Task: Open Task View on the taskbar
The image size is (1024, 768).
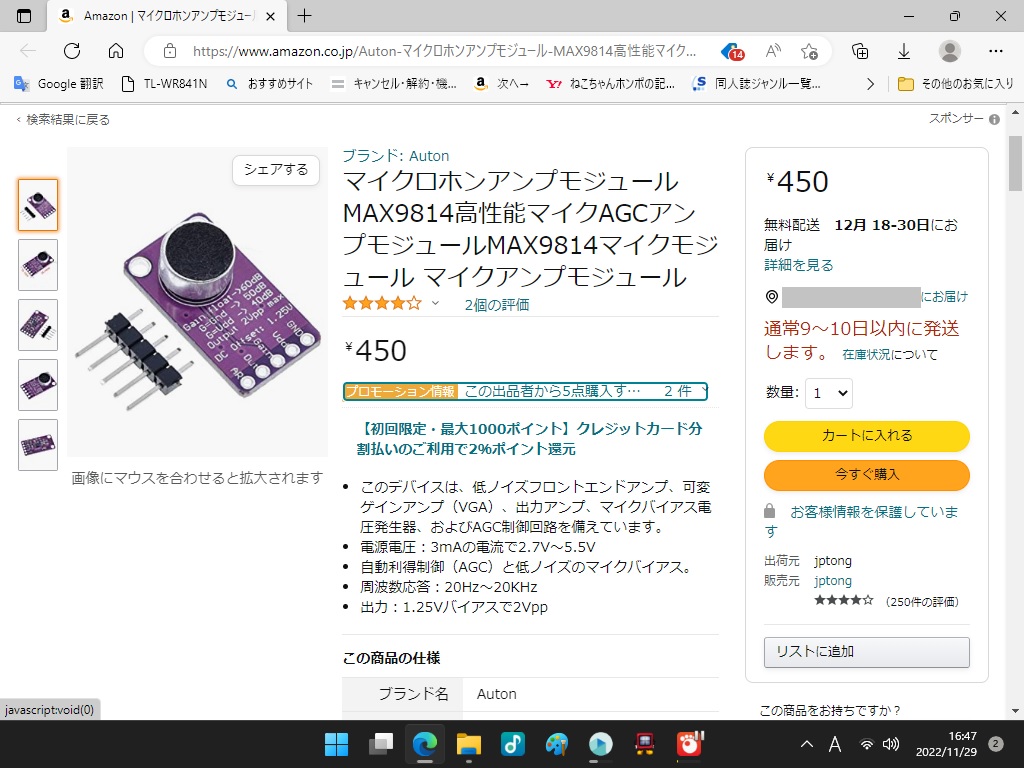Action: [381, 744]
